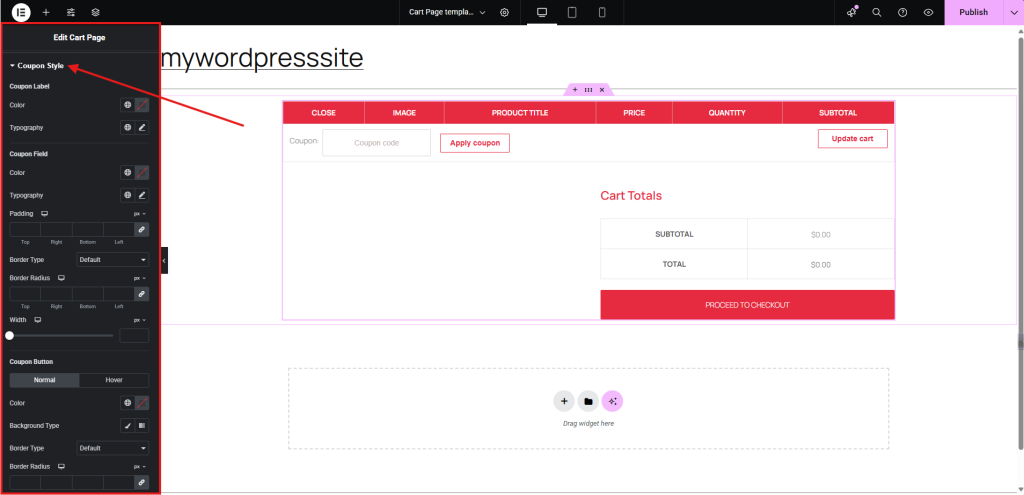Open global color for Coupon Button
Screen dimensions: 1024x495
pos(127,403)
